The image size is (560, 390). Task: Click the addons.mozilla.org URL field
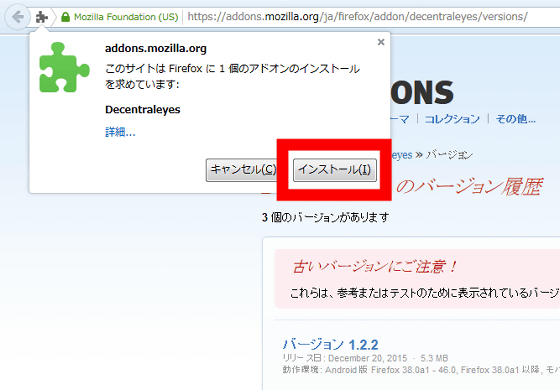357,17
